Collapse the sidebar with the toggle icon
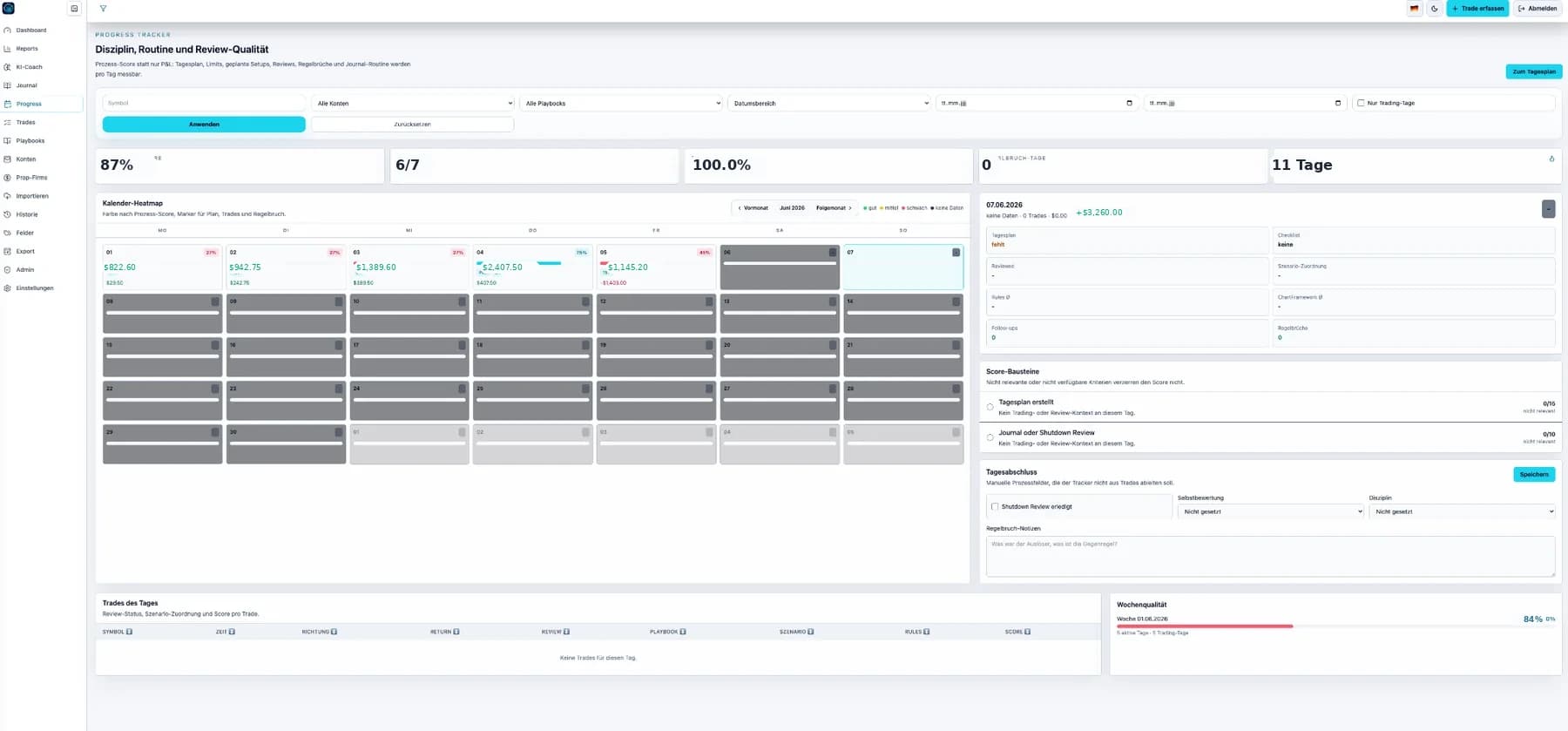The height and width of the screenshot is (731, 1568). coord(74,9)
